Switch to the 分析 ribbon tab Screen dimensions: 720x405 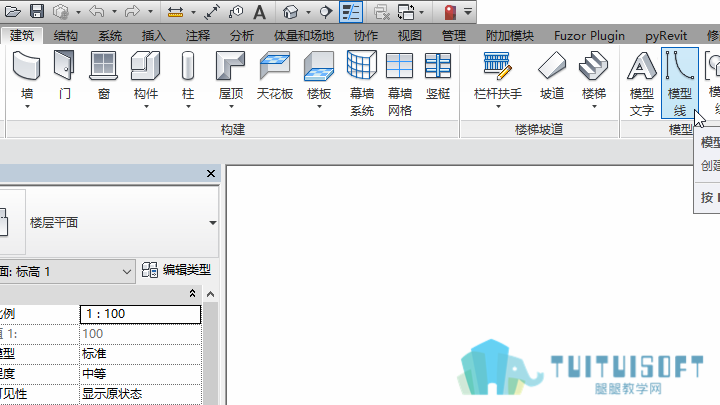click(x=242, y=36)
